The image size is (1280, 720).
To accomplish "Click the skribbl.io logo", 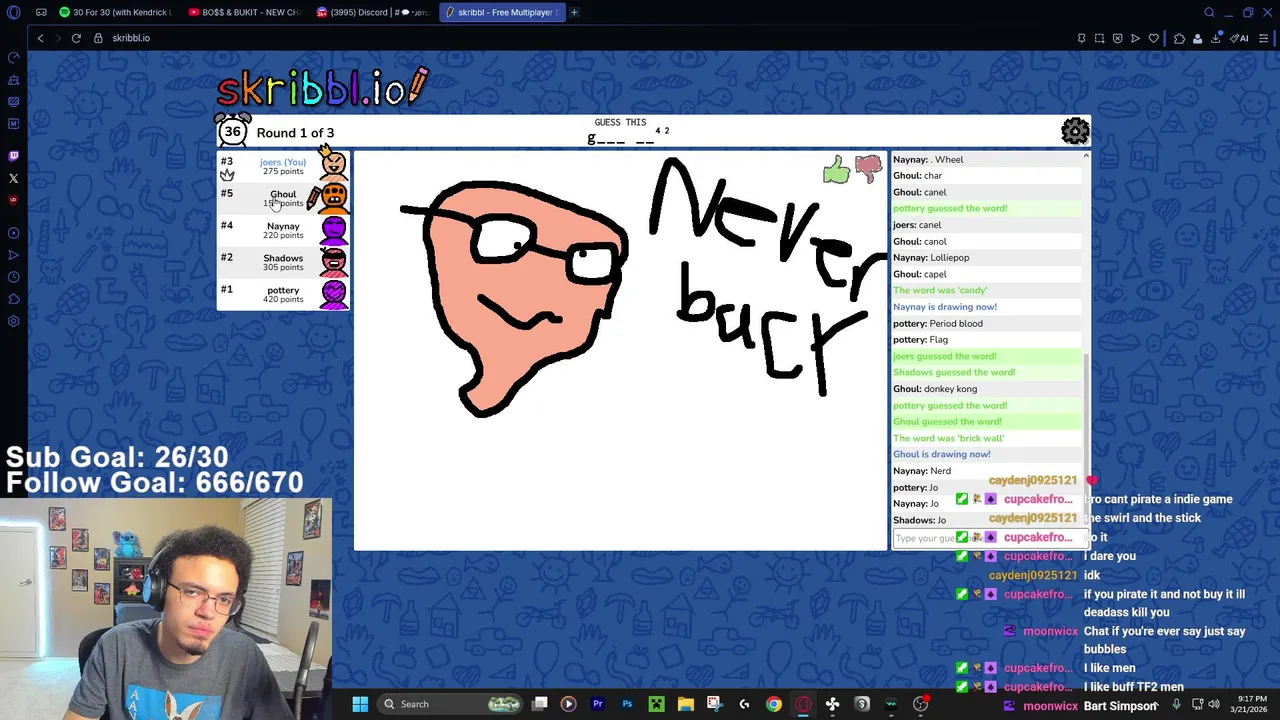I will pos(322,88).
